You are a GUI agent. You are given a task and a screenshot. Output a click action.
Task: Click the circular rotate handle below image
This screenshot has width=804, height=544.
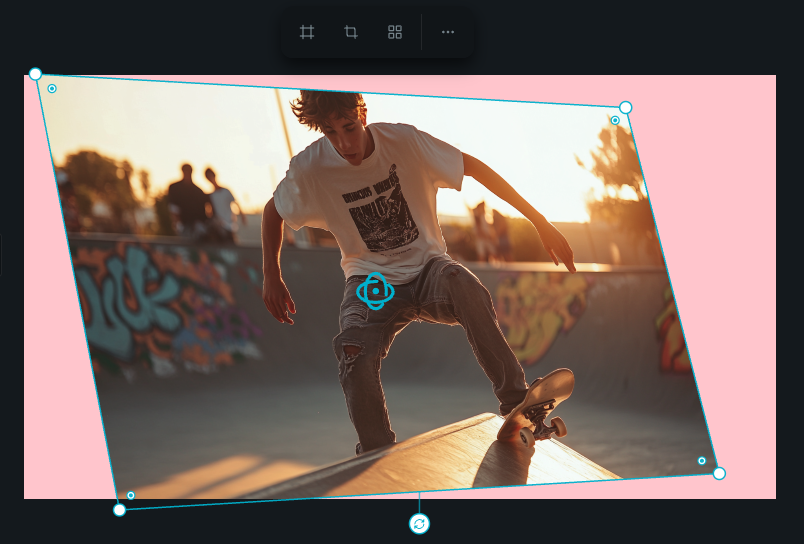[x=419, y=524]
